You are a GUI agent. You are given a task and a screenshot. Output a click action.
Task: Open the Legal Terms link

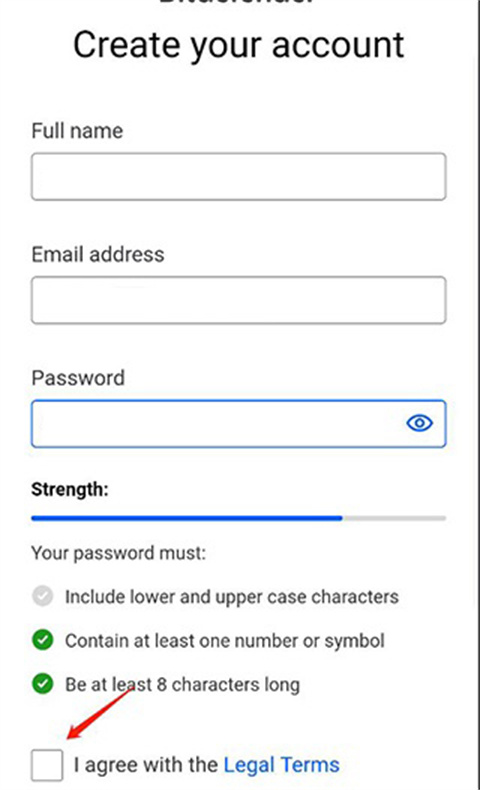click(x=282, y=765)
